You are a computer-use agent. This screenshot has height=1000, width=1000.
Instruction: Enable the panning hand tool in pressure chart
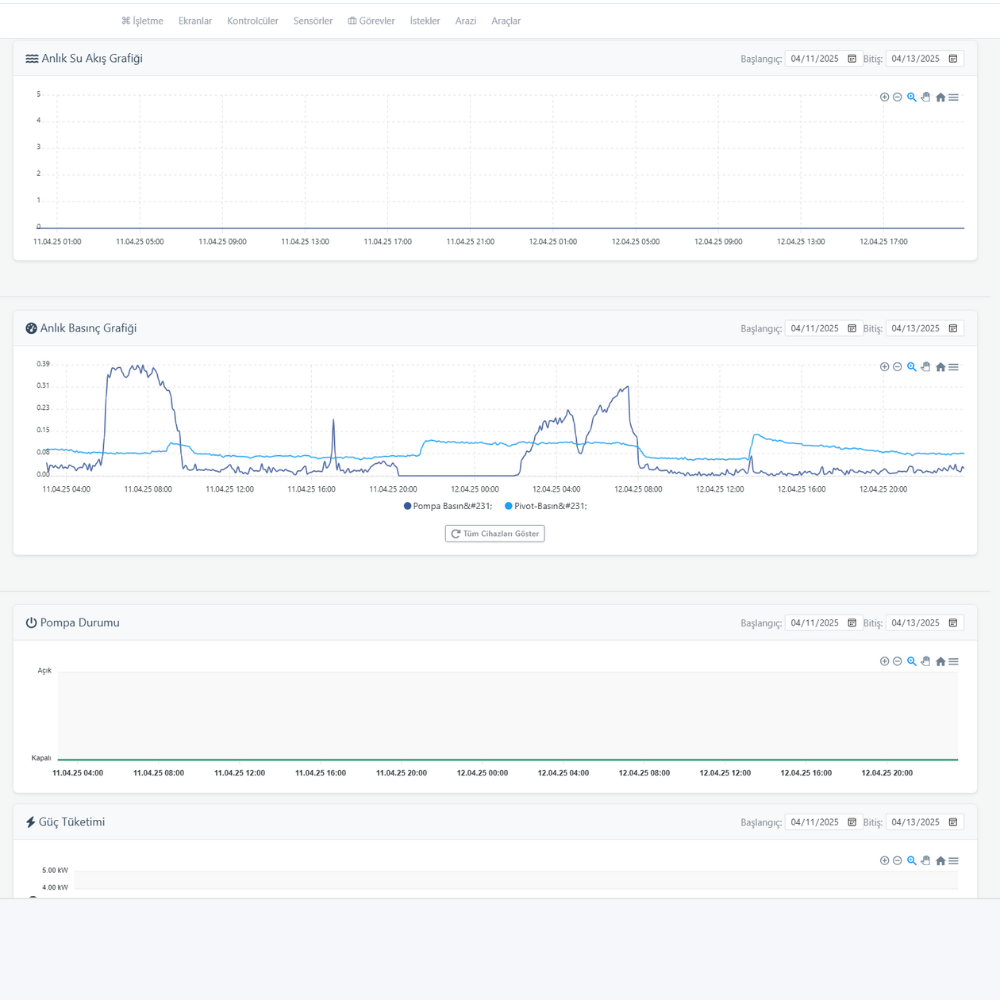pos(925,367)
